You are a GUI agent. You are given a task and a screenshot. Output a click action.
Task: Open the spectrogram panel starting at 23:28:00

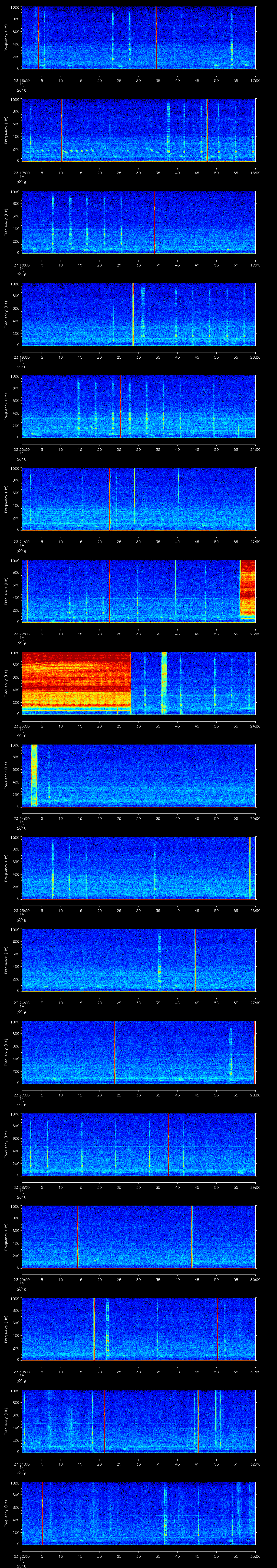click(138, 1144)
